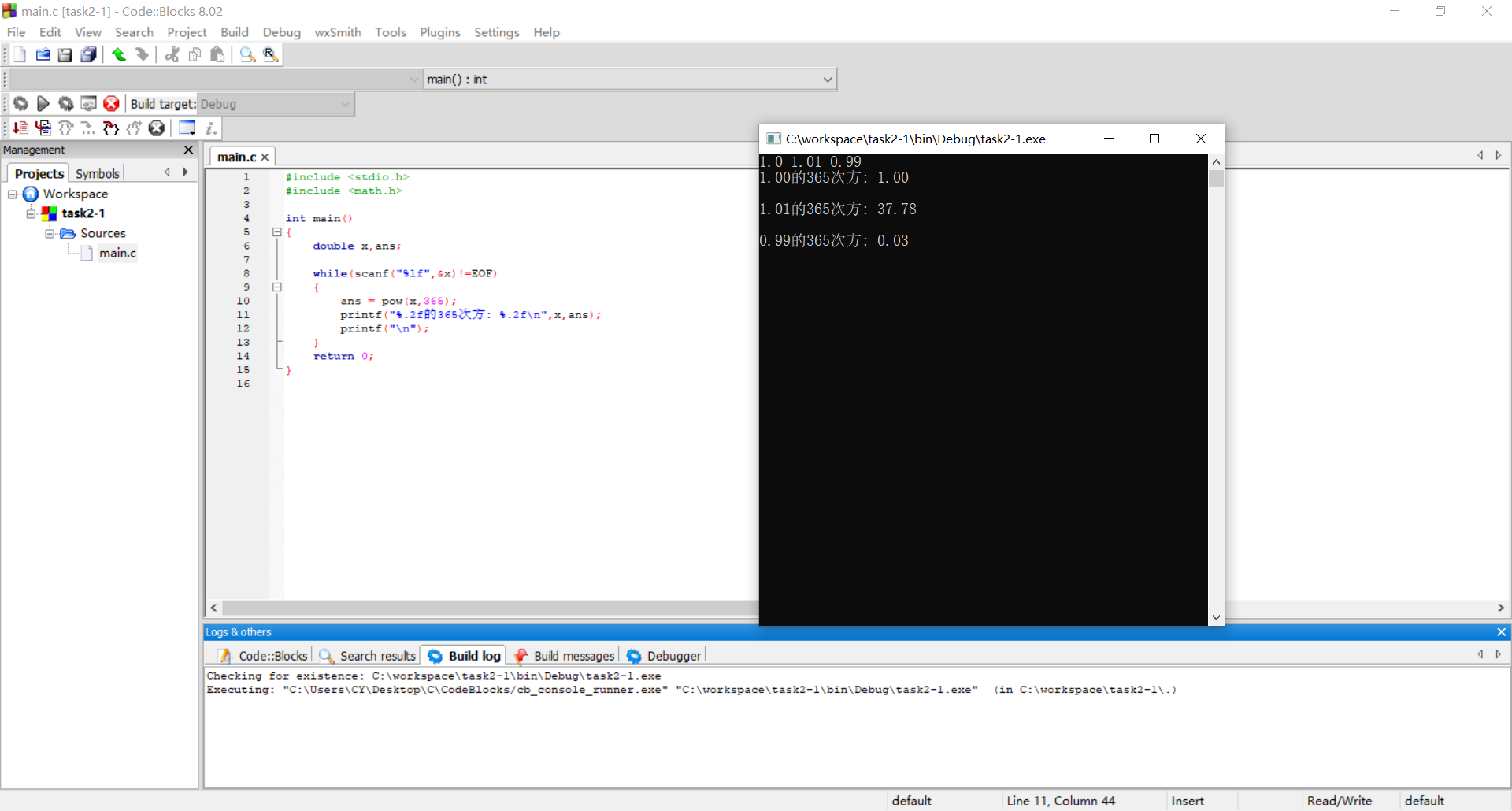The height and width of the screenshot is (811, 1512).
Task: Toggle code fold at line 9
Action: click(277, 287)
